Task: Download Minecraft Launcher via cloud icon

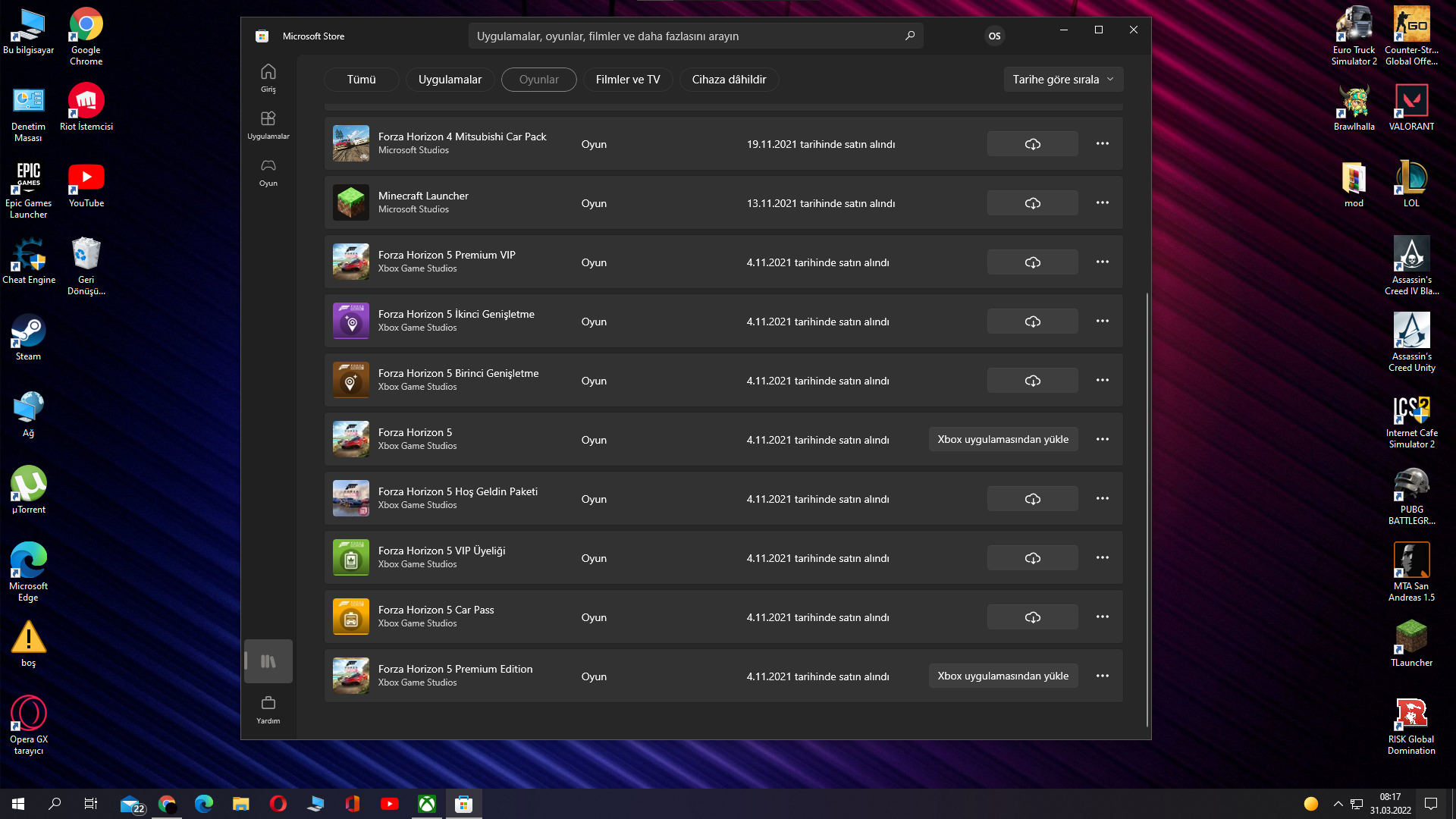Action: 1032,203
